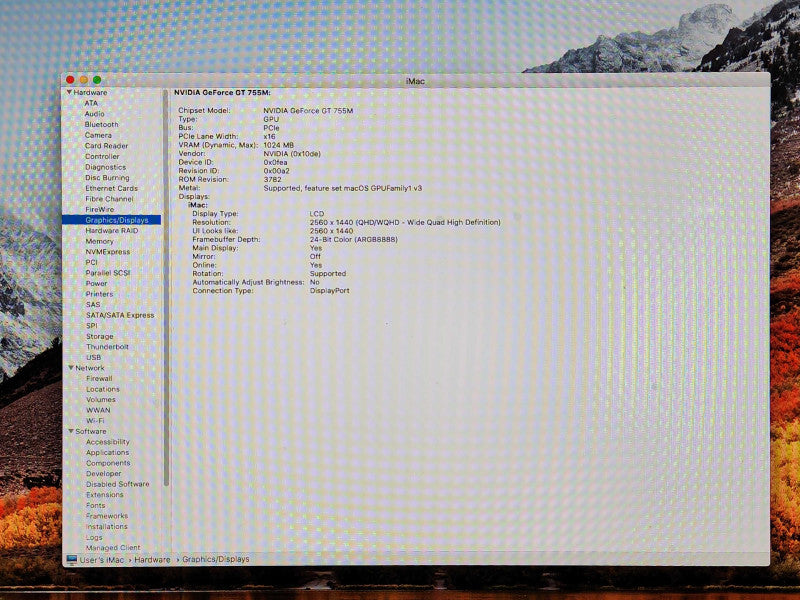Select Disc Burning entry

107,178
